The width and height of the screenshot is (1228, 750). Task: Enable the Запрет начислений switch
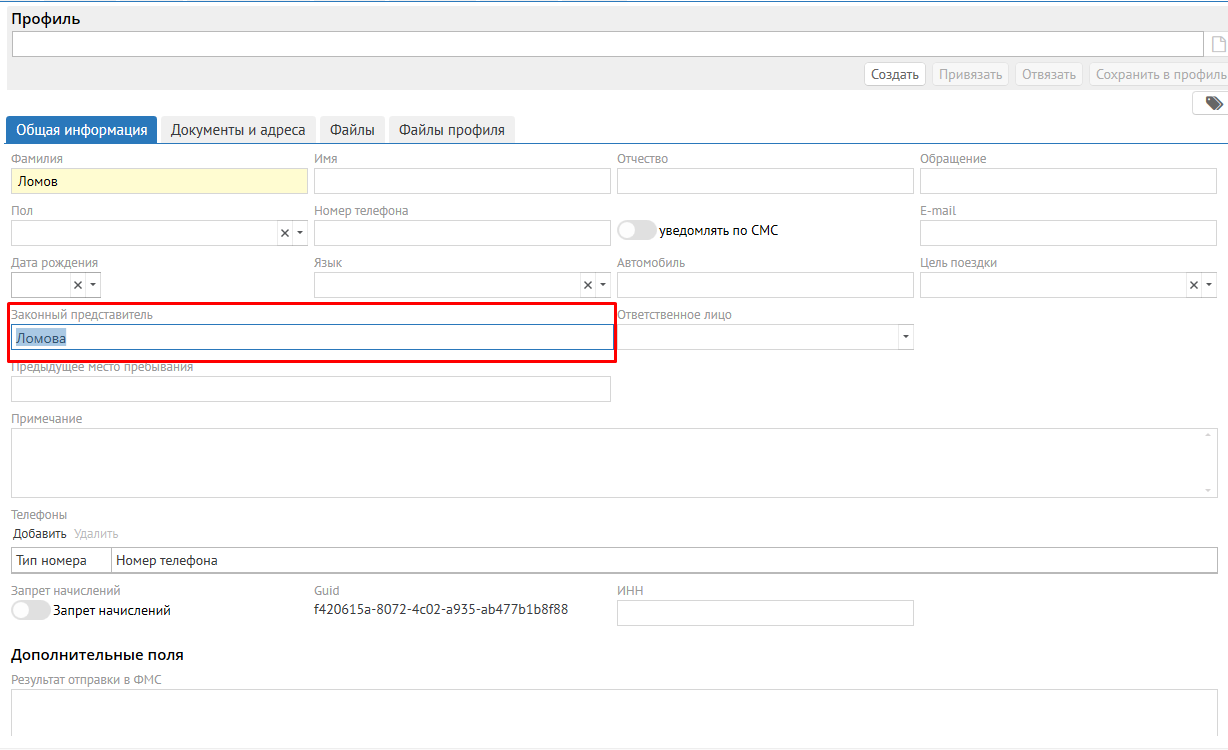pyautogui.click(x=30, y=610)
